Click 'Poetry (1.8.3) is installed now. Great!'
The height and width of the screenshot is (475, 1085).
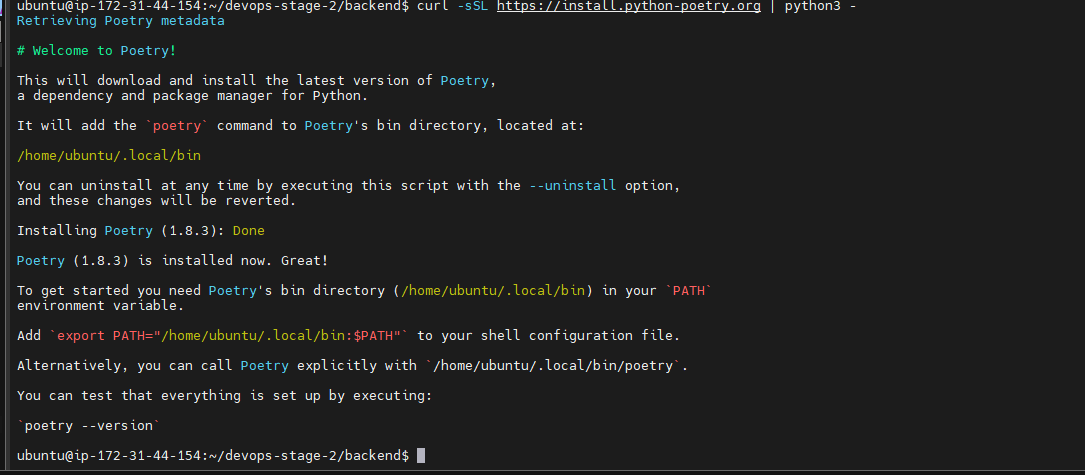(172, 261)
